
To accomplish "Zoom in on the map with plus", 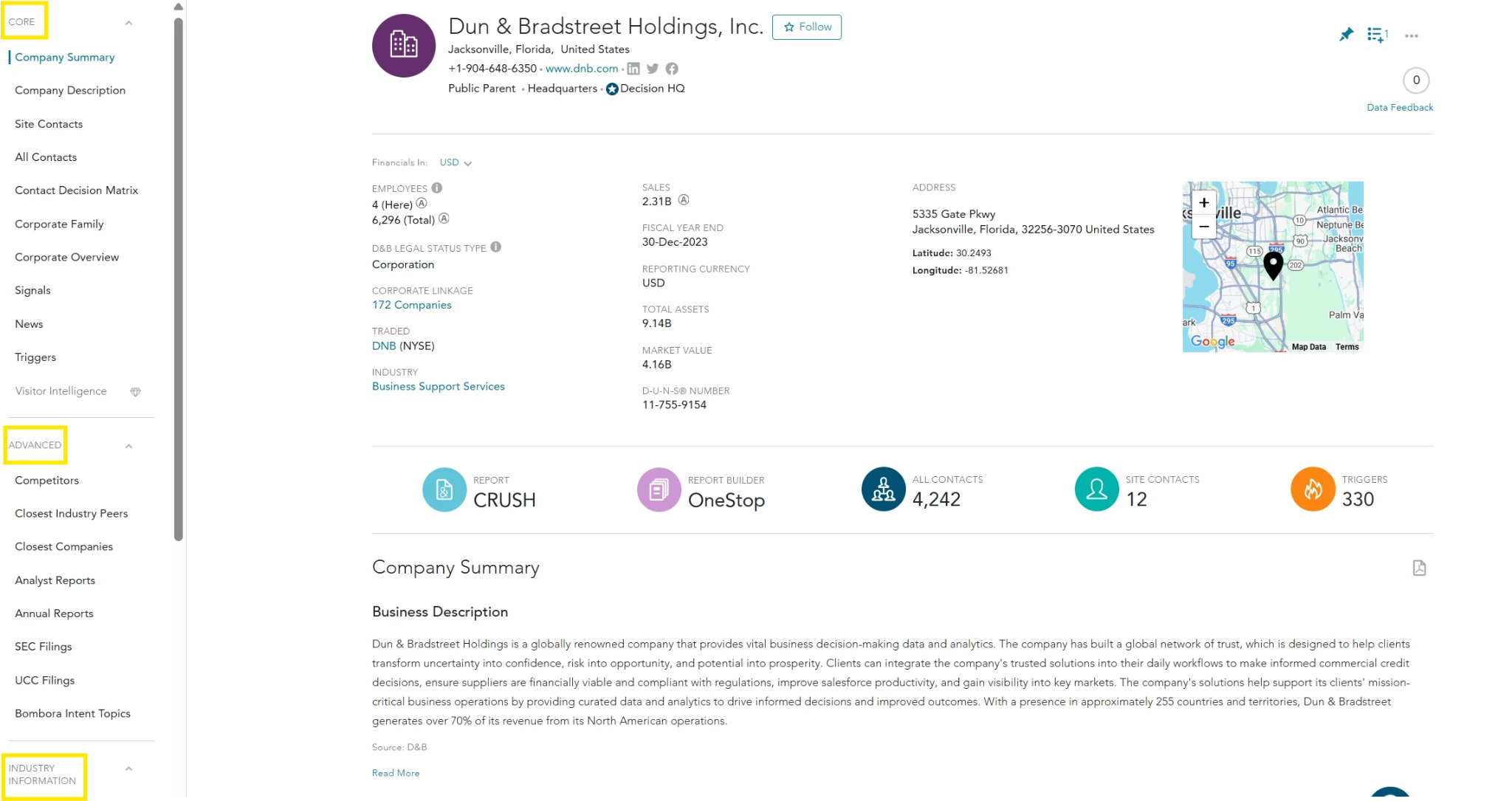I will pyautogui.click(x=1204, y=202).
